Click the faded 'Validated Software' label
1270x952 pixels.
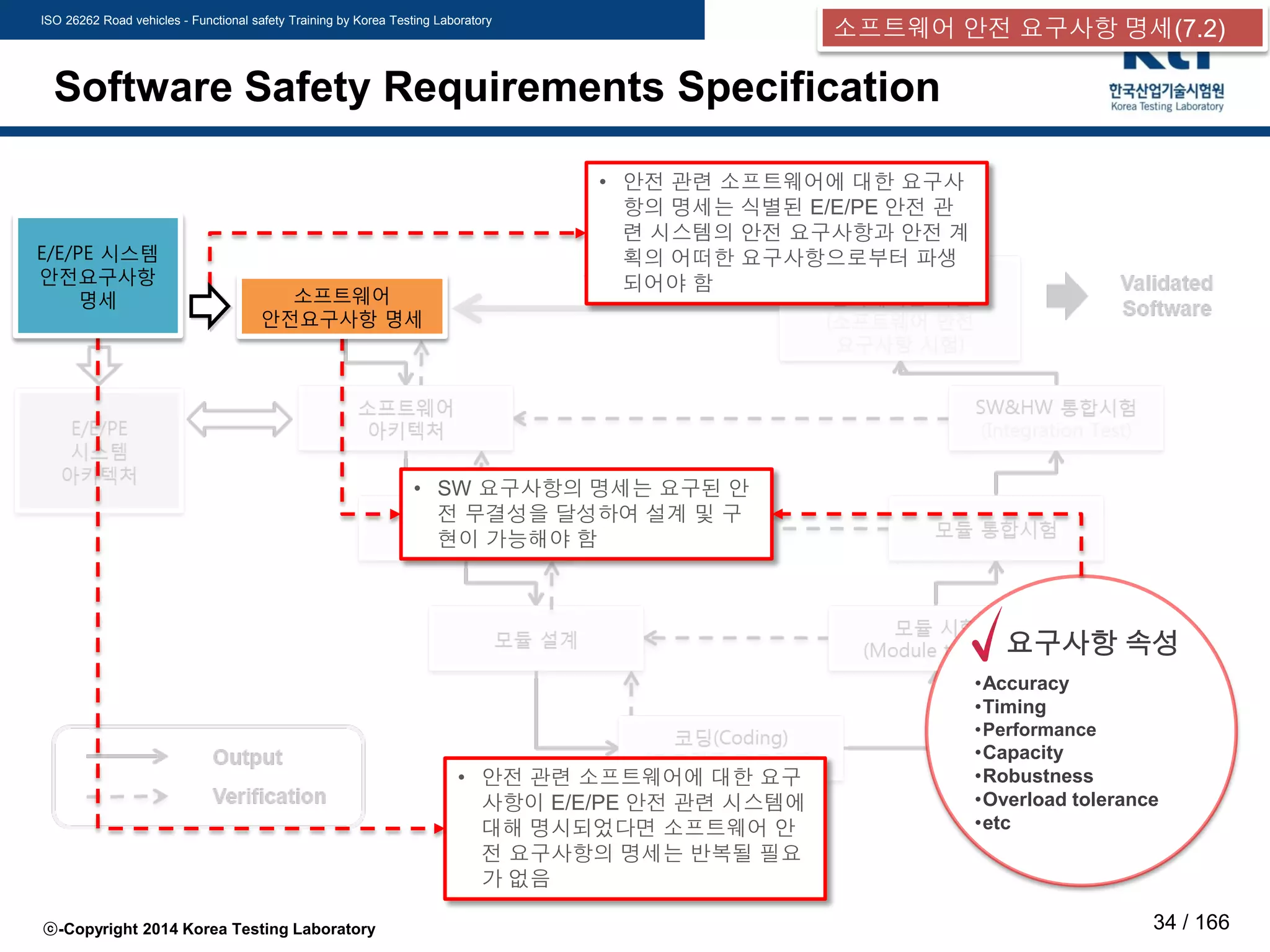(1166, 296)
